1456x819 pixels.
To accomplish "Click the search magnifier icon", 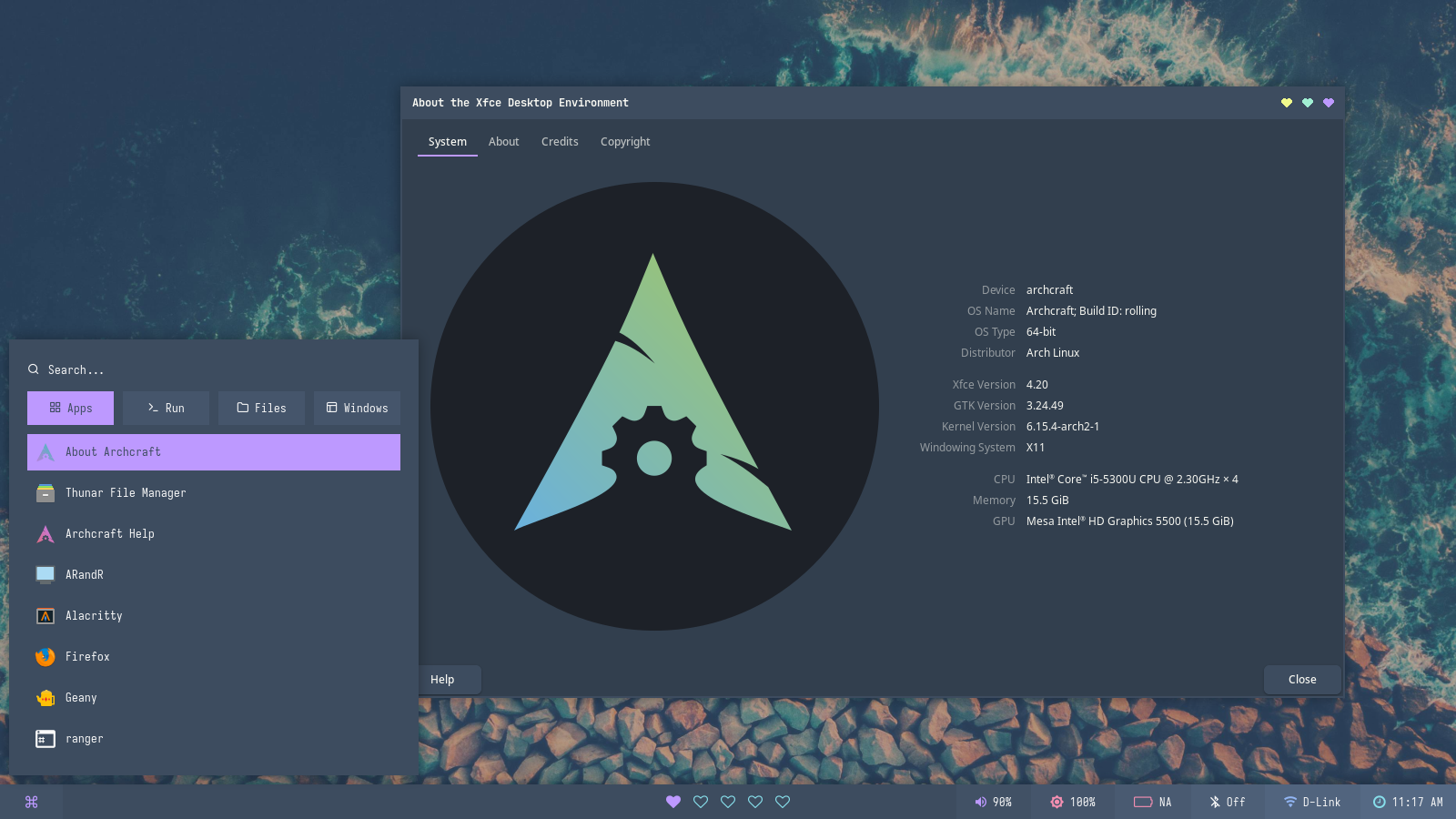I will pyautogui.click(x=34, y=369).
